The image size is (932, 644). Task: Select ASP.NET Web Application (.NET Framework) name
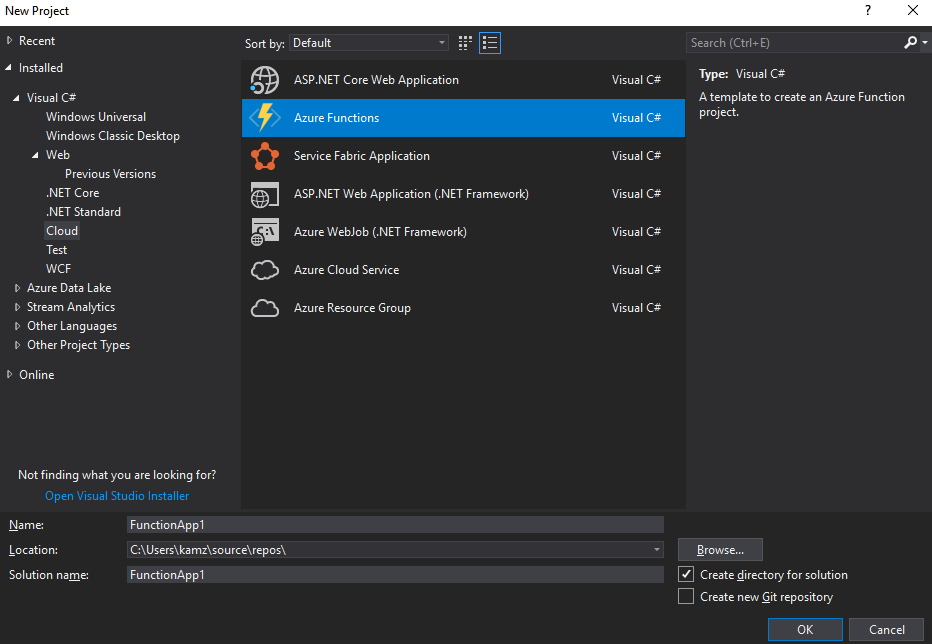pos(411,194)
